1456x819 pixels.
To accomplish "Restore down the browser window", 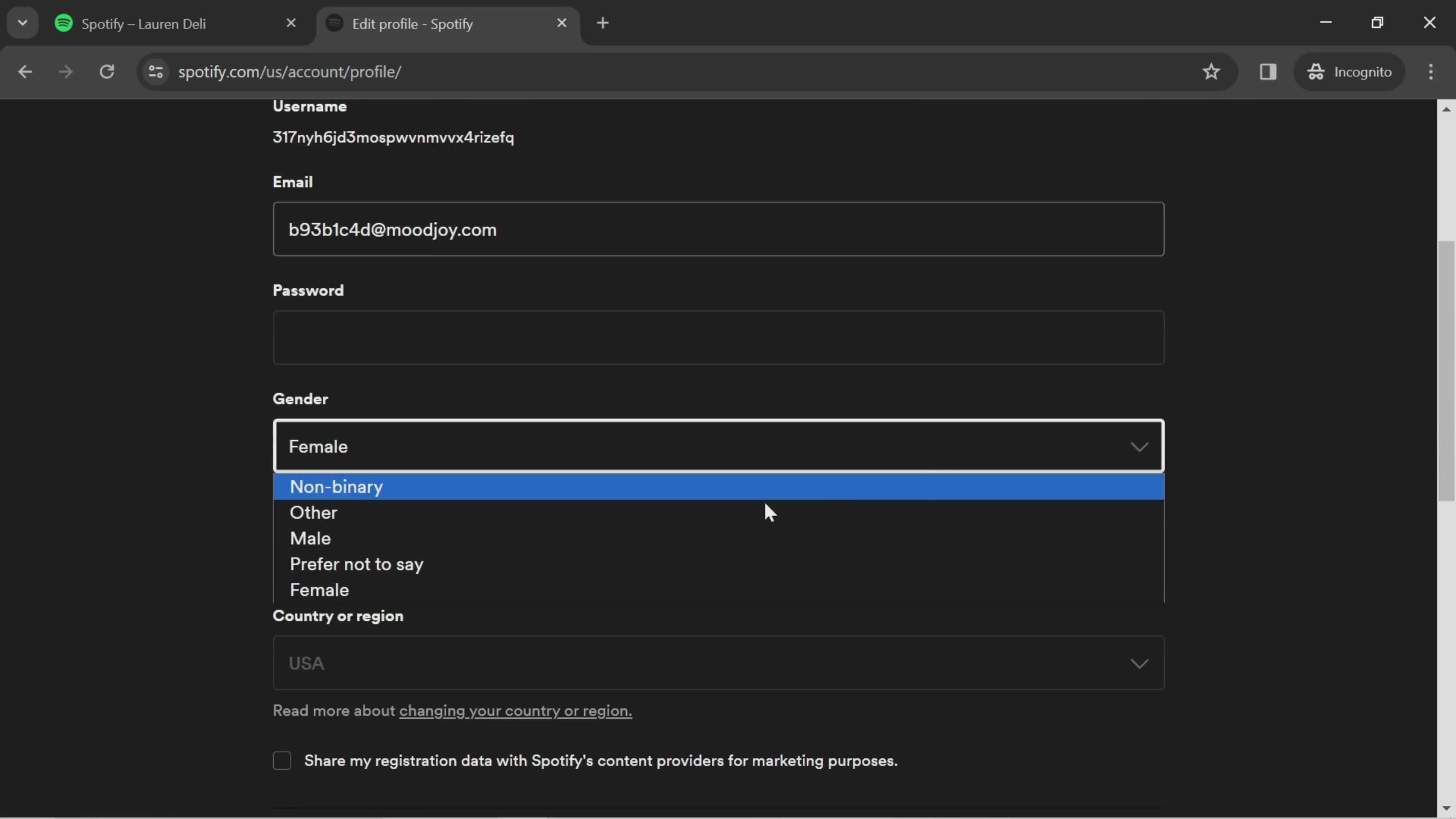I will pyautogui.click(x=1378, y=23).
